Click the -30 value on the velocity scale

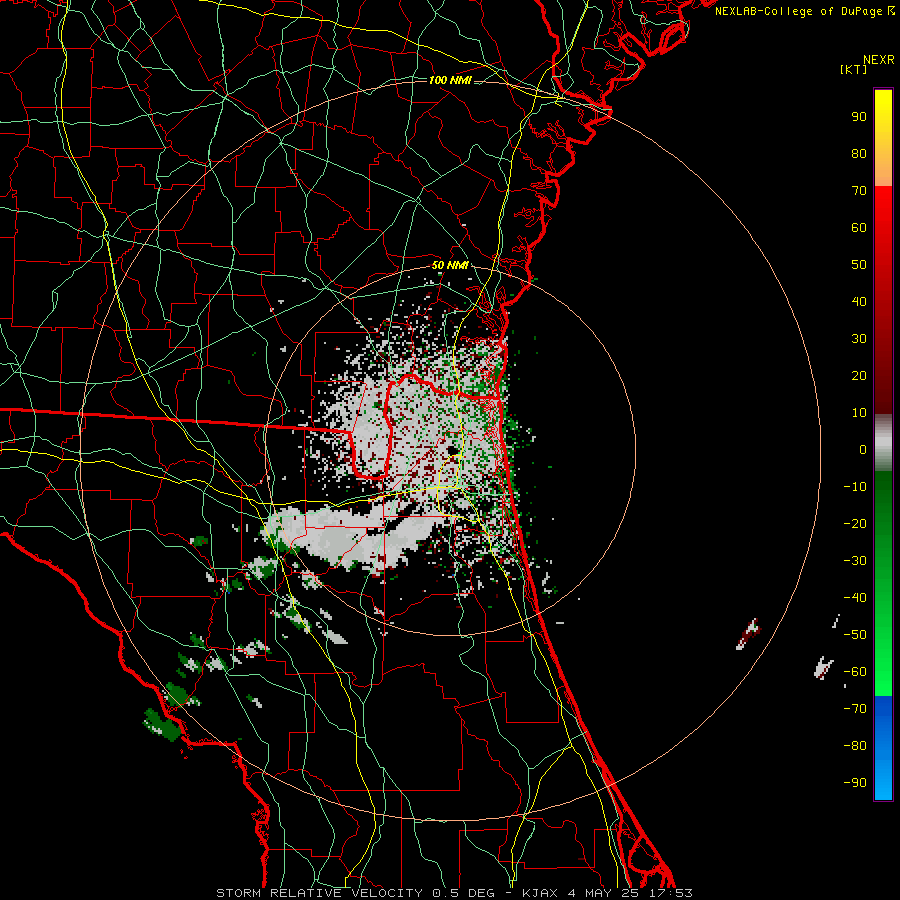[855, 561]
